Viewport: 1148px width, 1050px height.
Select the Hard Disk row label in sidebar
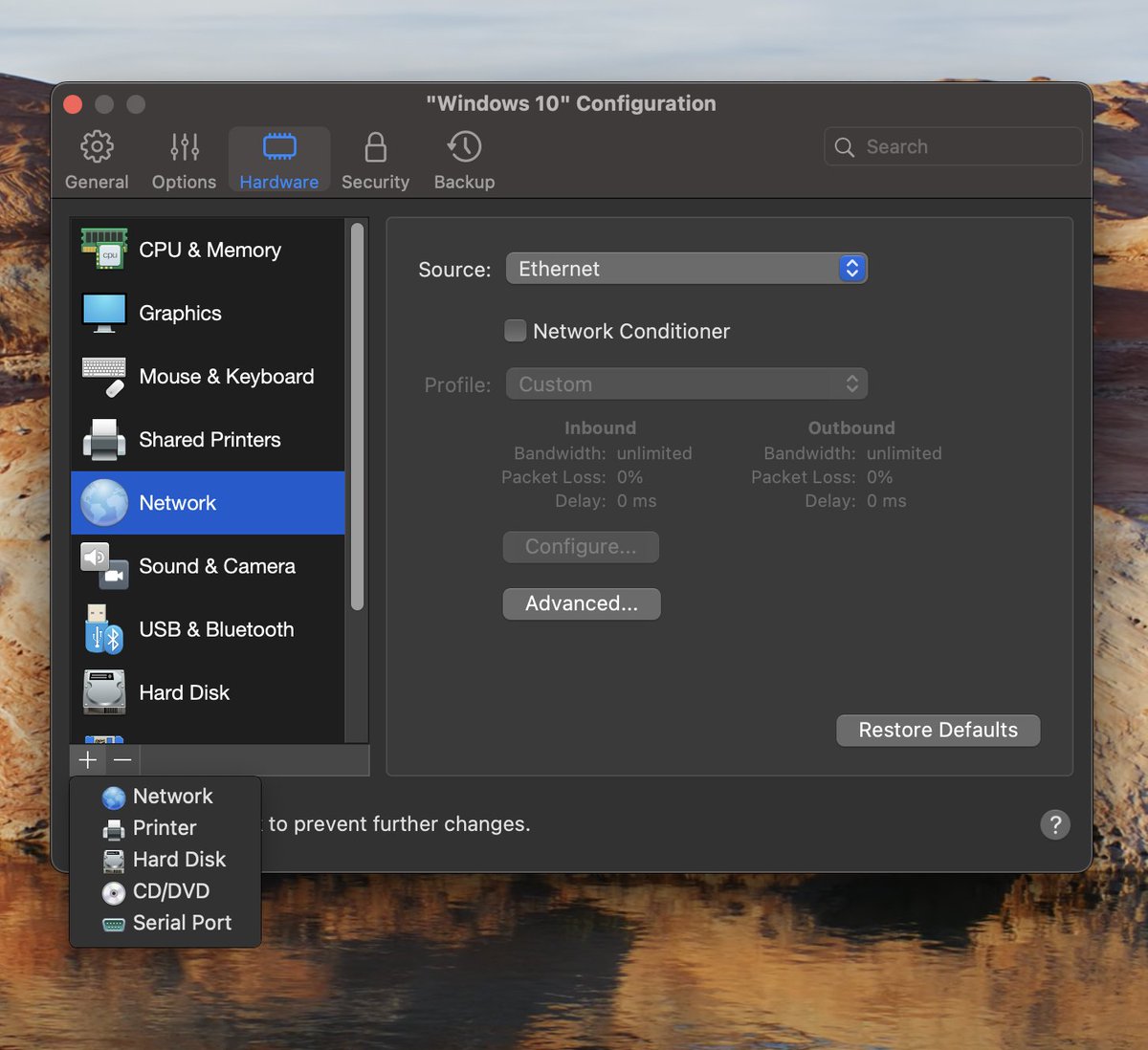pos(184,692)
